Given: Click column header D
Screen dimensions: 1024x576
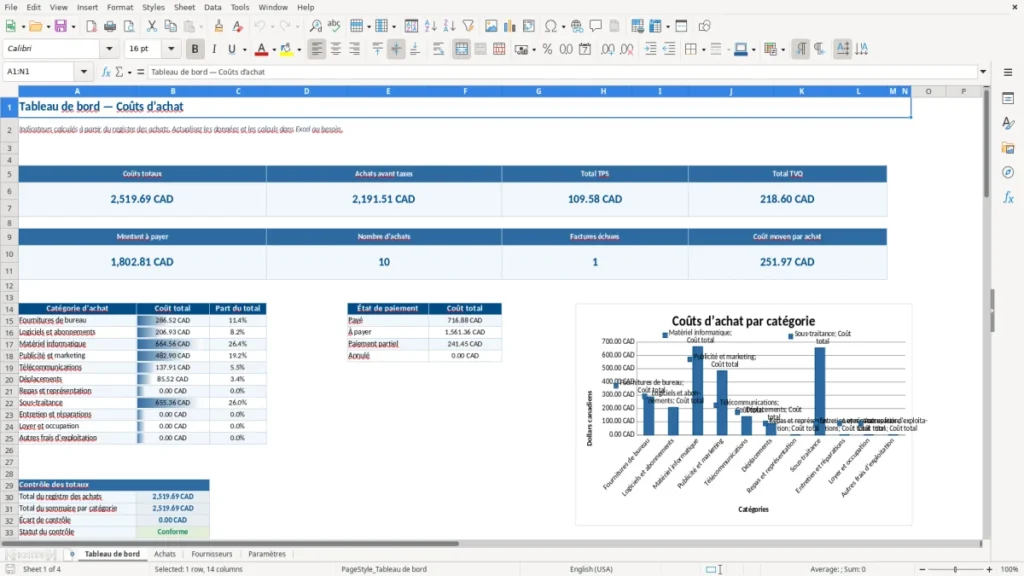Looking at the screenshot, I should pyautogui.click(x=306, y=91).
